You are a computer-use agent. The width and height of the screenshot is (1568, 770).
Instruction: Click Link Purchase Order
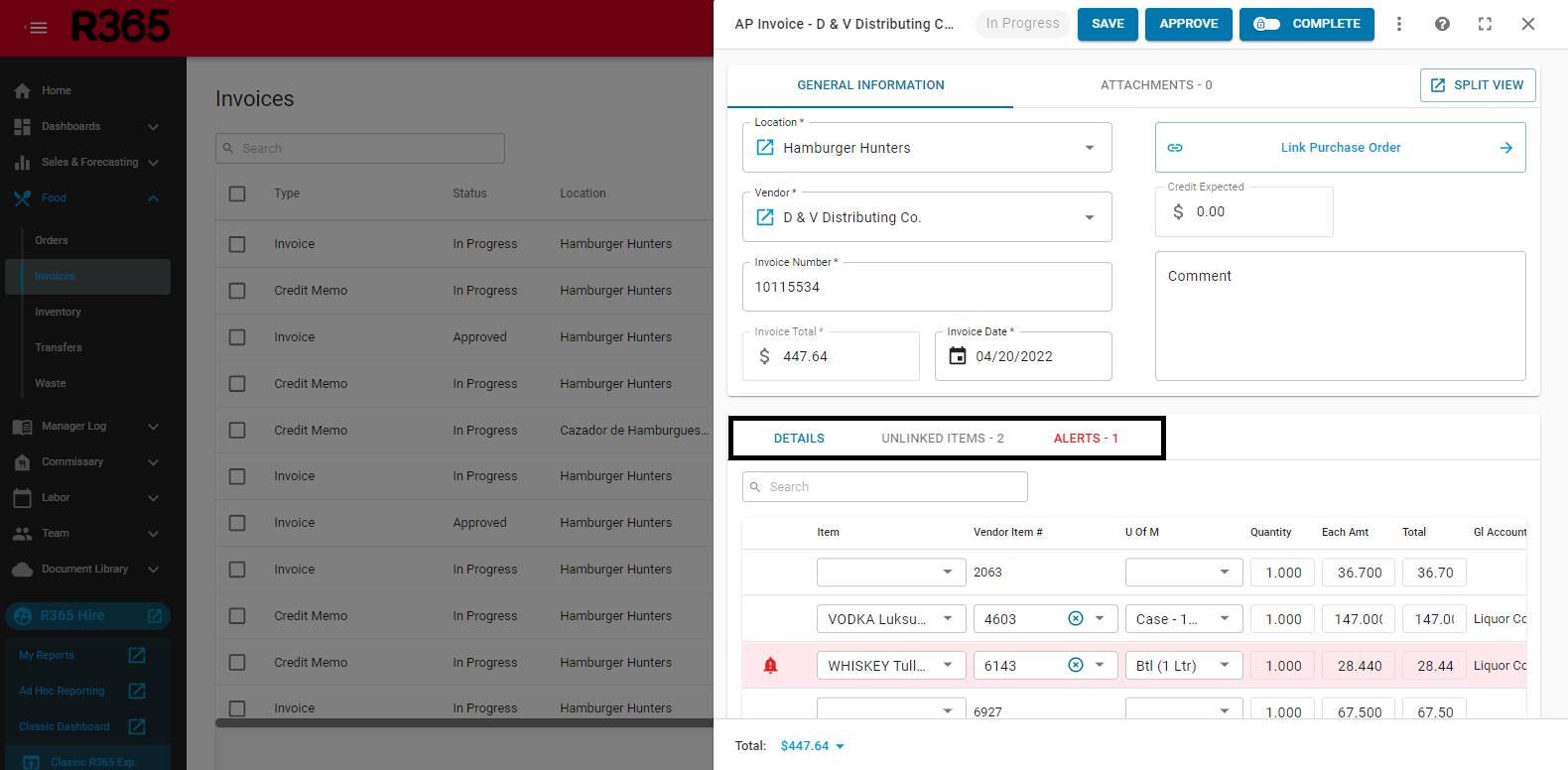[x=1341, y=148]
